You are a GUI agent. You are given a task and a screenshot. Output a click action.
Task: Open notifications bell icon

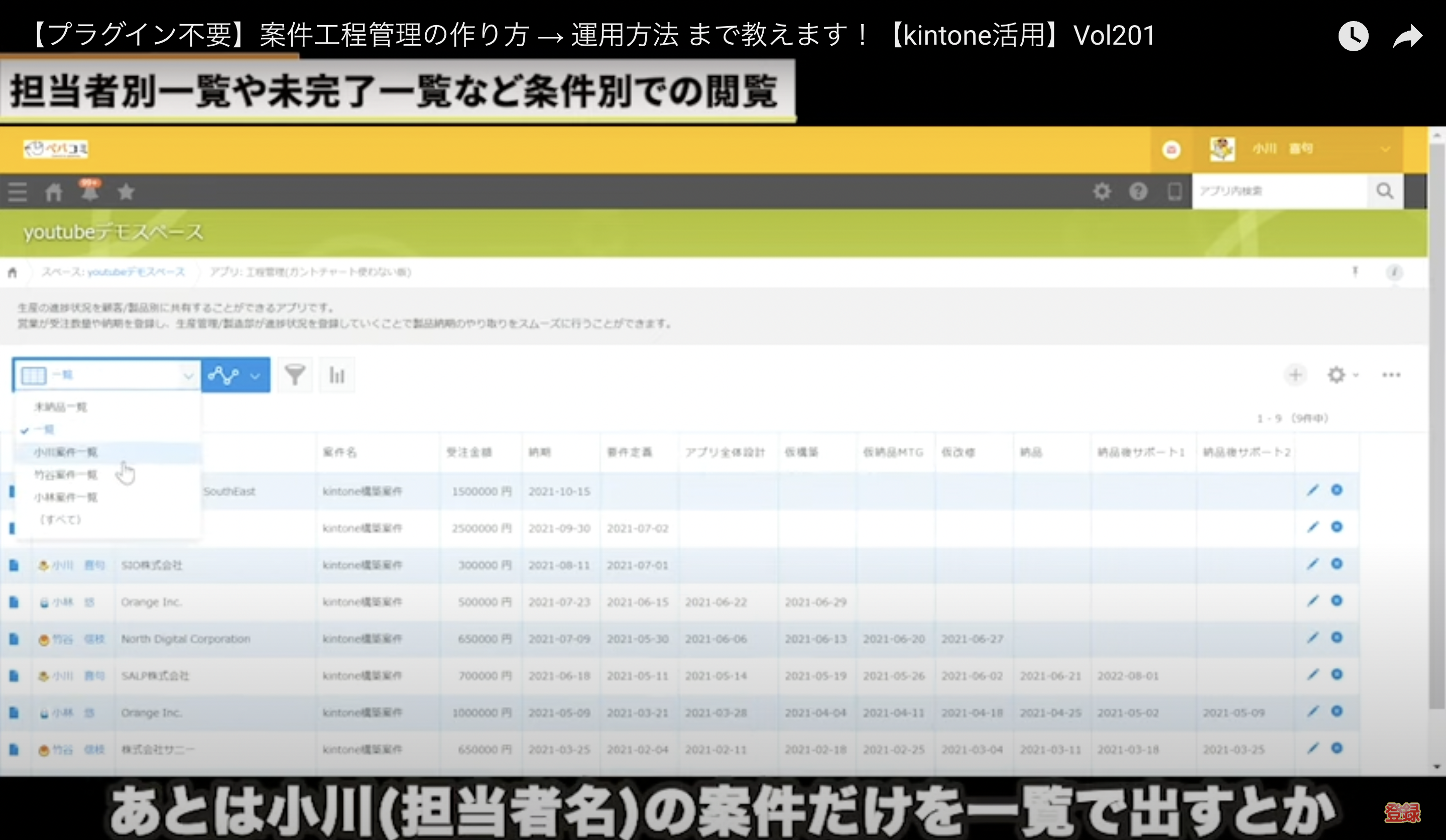pyautogui.click(x=89, y=191)
